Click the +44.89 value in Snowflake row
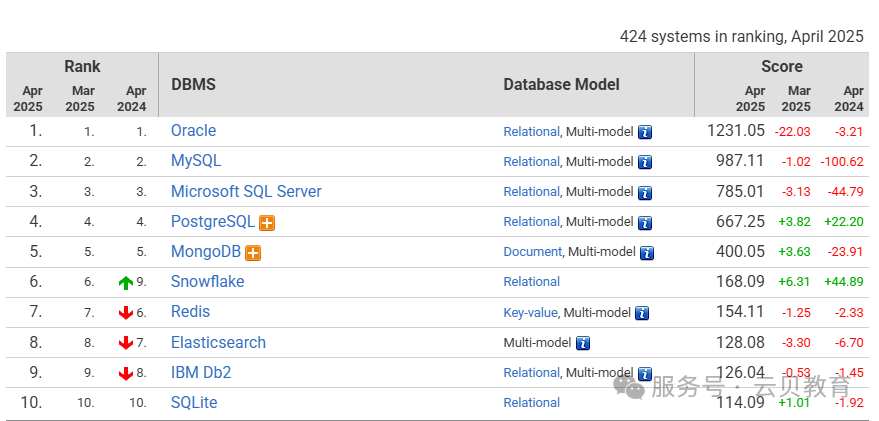The image size is (879, 421). (x=844, y=282)
